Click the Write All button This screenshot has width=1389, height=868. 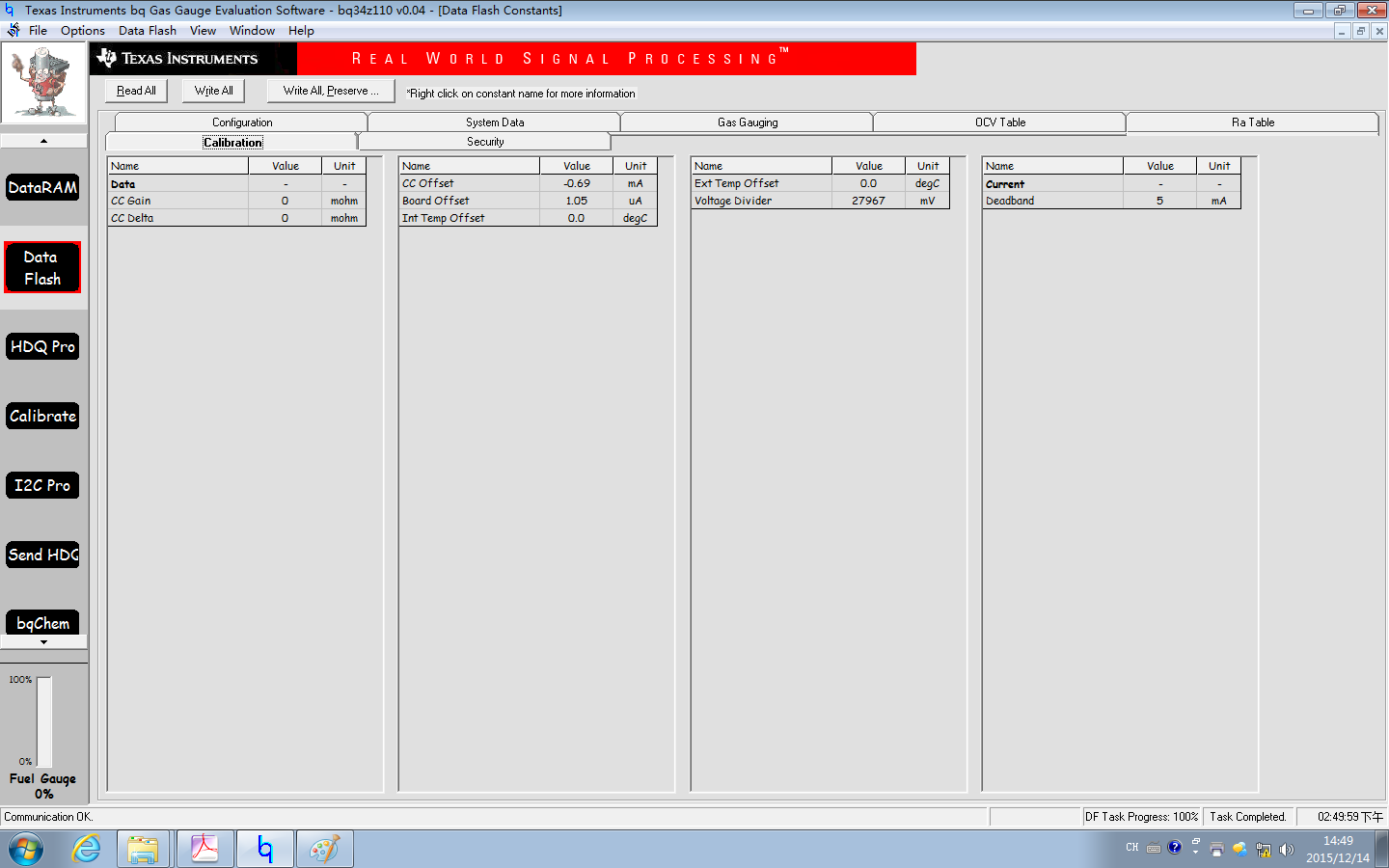(x=213, y=91)
